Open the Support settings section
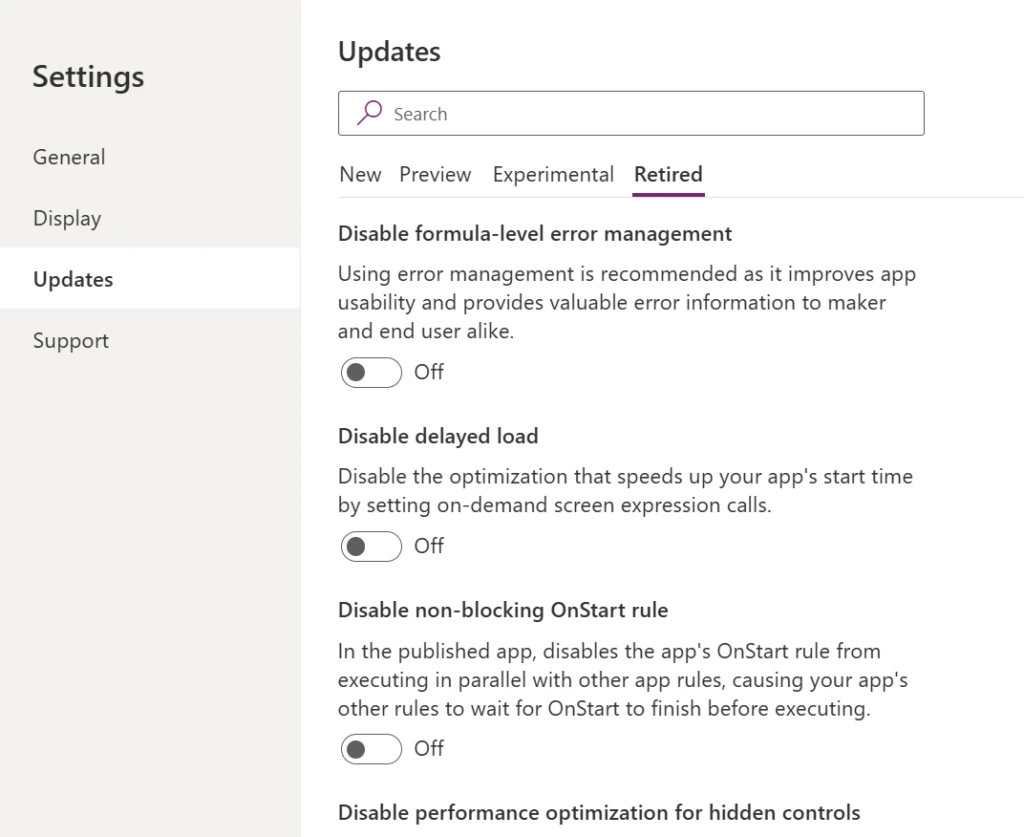The width and height of the screenshot is (1024, 837). coord(71,341)
